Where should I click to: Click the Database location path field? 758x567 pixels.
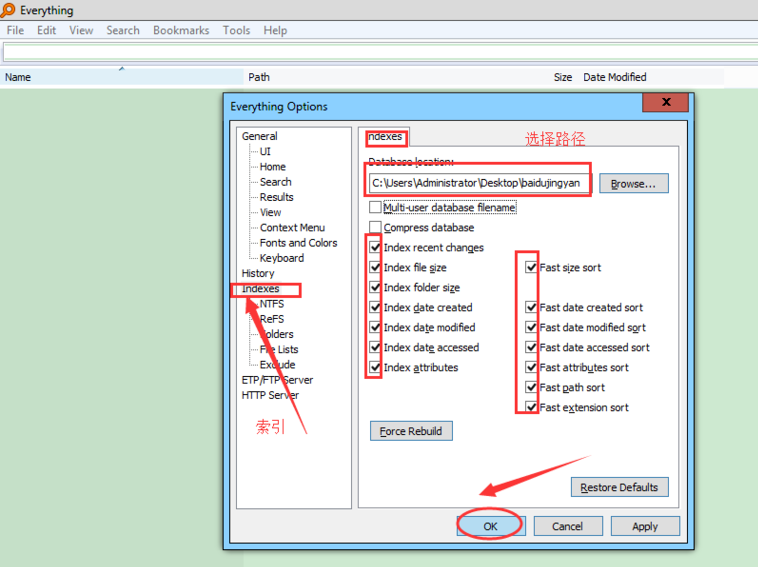click(479, 183)
